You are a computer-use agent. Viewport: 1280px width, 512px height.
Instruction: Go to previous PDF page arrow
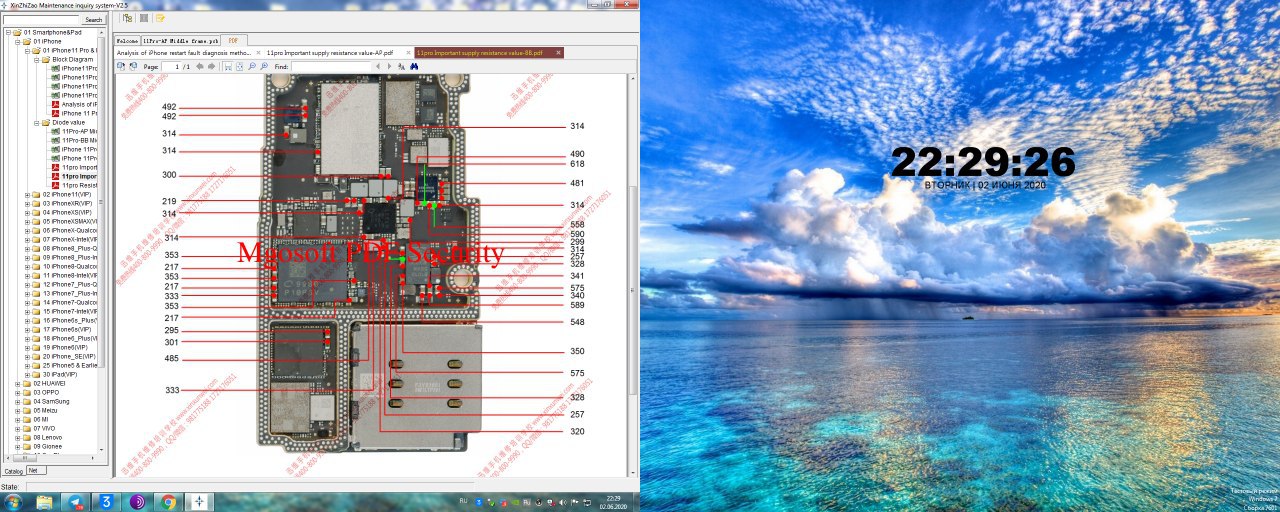199,66
